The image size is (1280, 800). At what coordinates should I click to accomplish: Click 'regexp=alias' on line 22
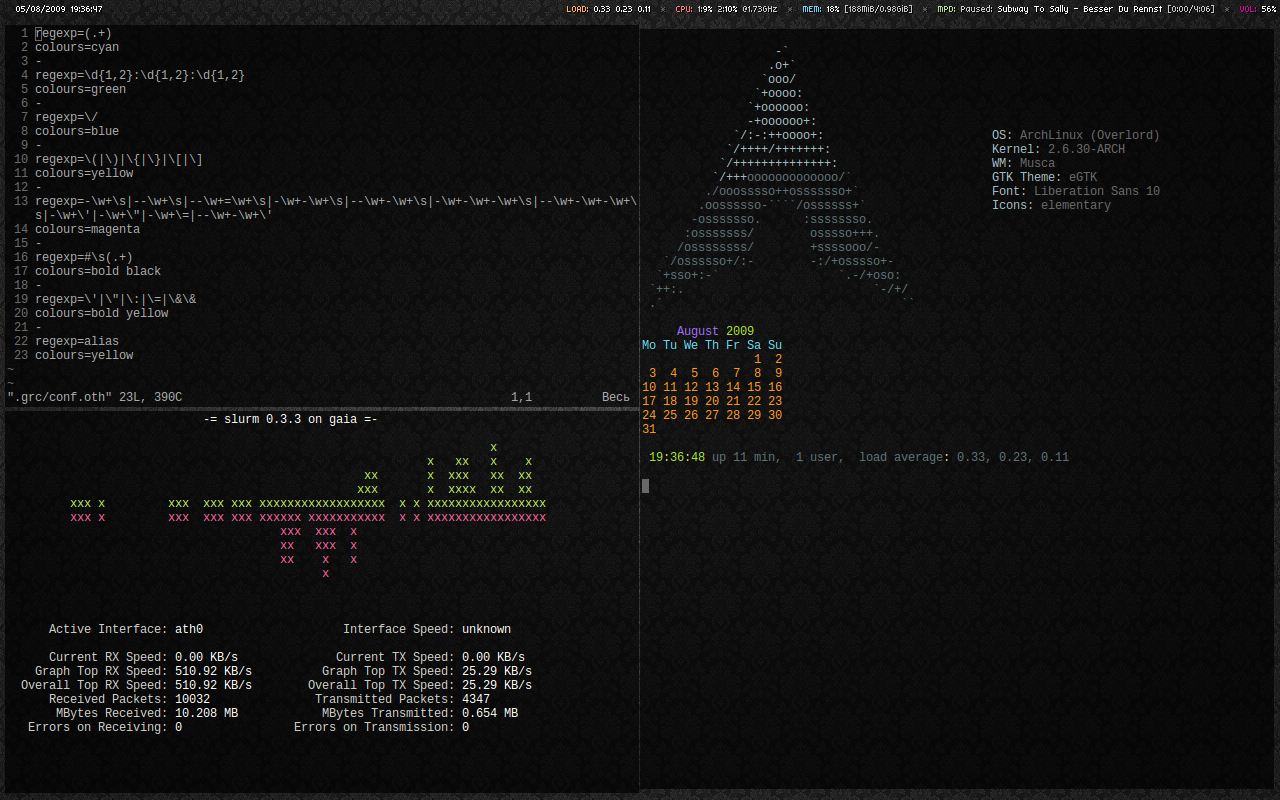pyautogui.click(x=77, y=341)
